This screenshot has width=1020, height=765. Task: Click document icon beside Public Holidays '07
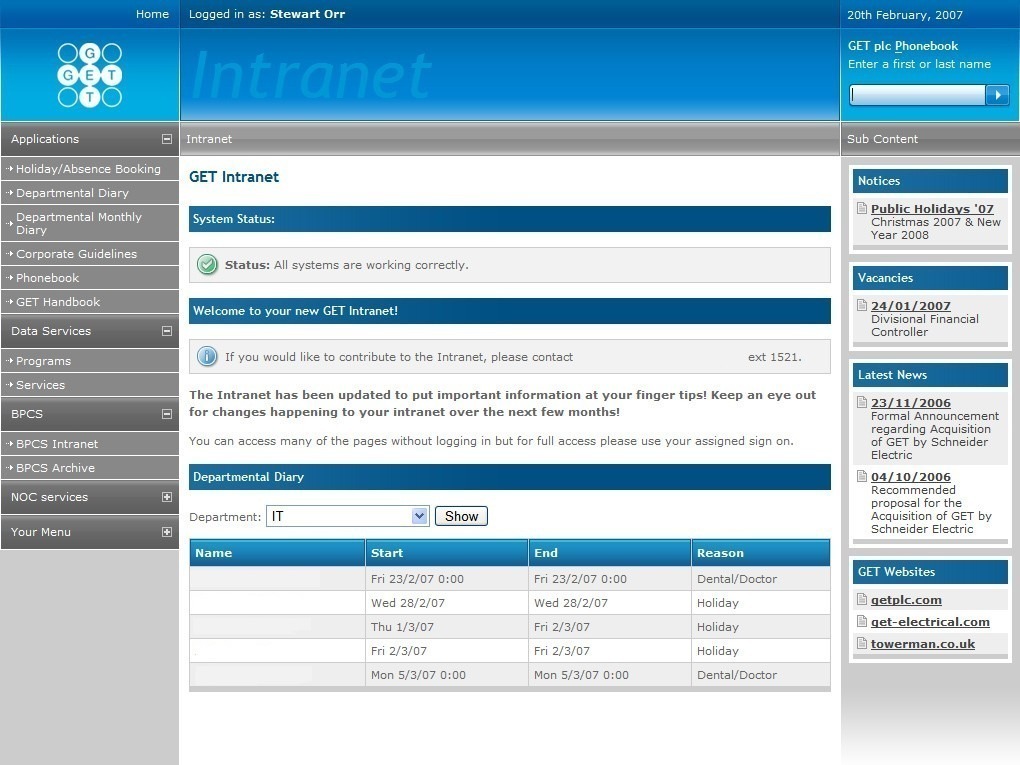click(862, 209)
